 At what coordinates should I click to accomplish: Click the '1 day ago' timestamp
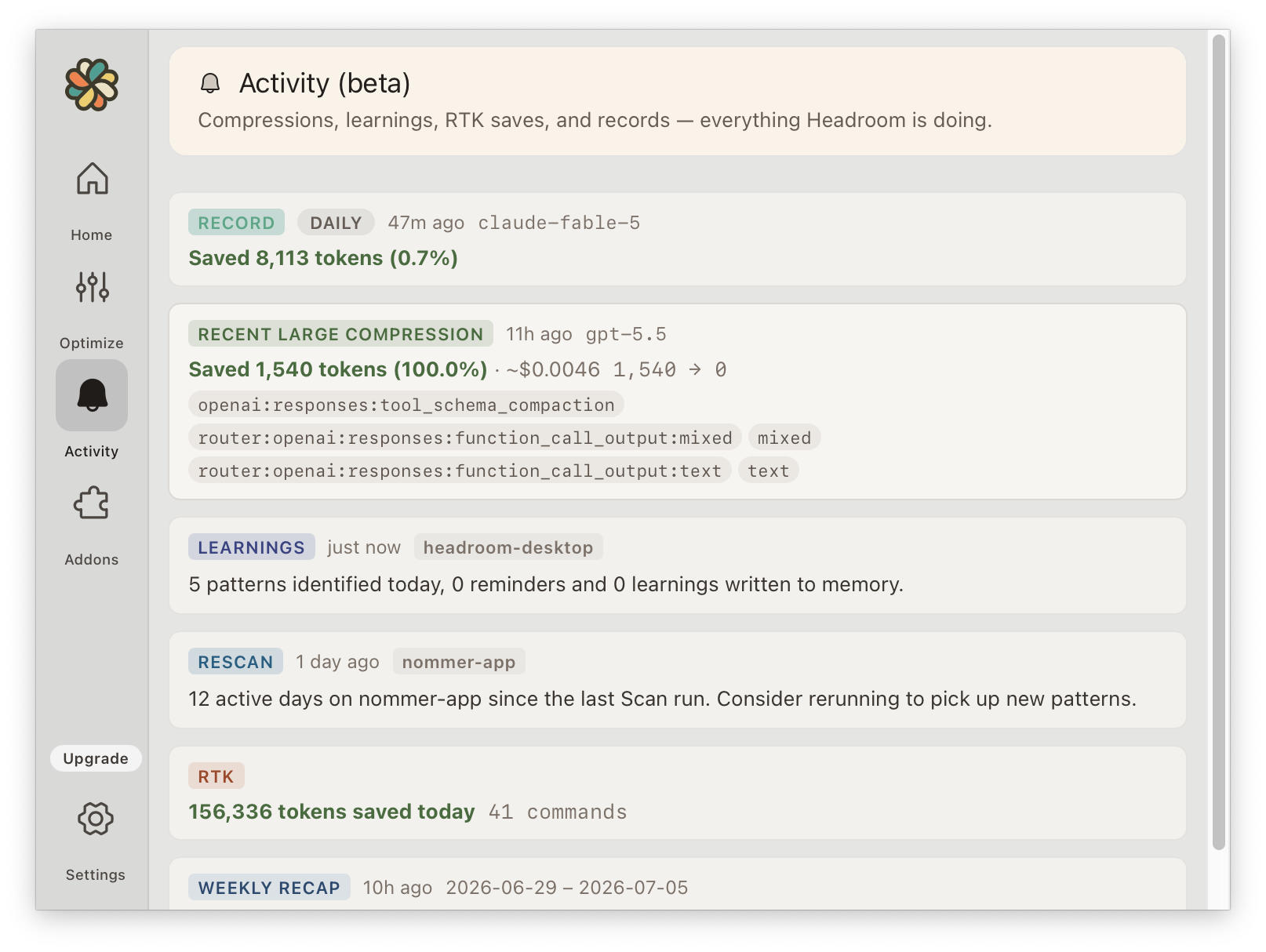[337, 662]
